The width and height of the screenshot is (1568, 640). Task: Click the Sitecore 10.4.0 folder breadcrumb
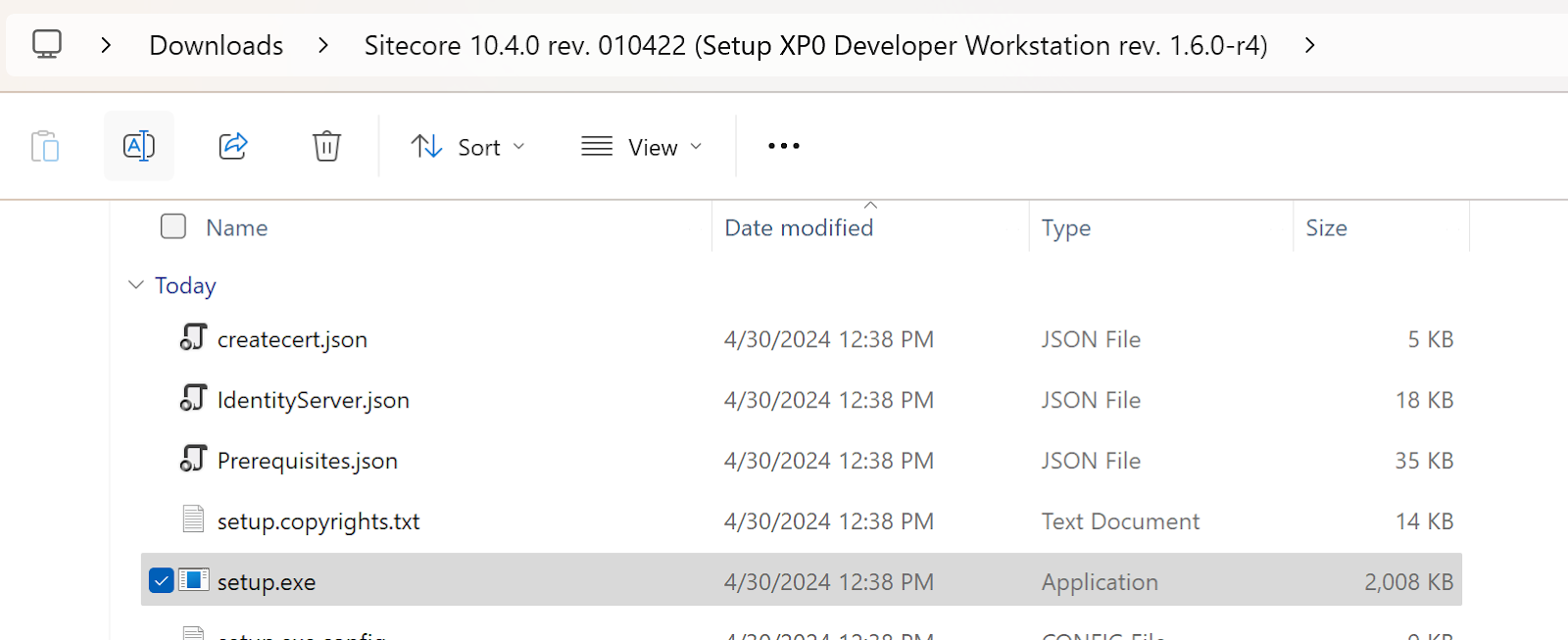[815, 45]
